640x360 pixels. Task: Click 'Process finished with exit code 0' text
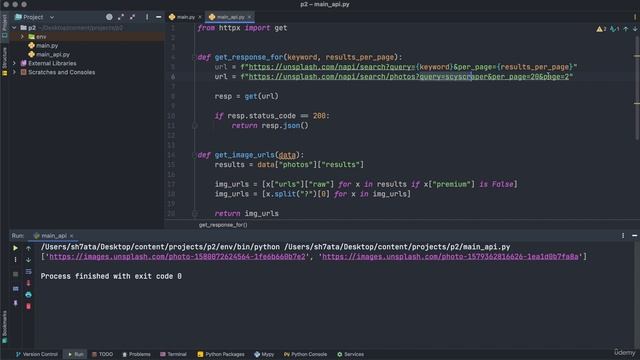point(111,276)
